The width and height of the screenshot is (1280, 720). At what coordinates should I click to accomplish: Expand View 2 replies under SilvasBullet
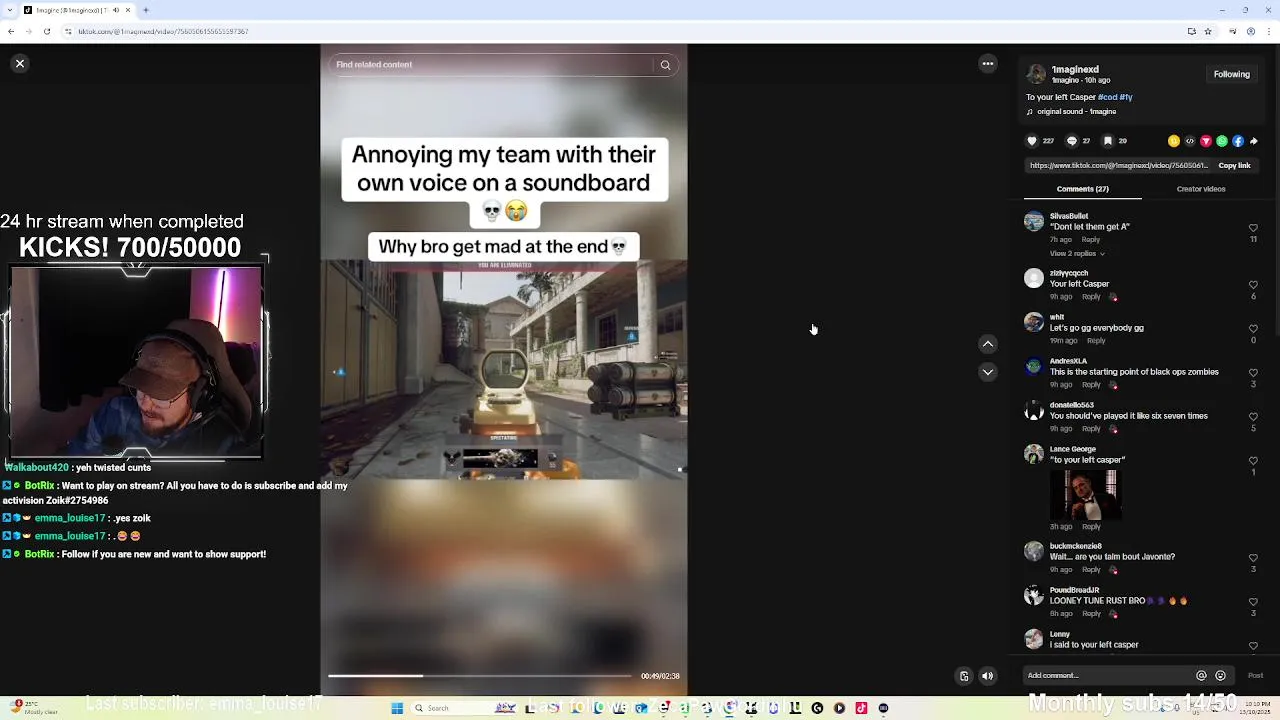[x=1077, y=254]
